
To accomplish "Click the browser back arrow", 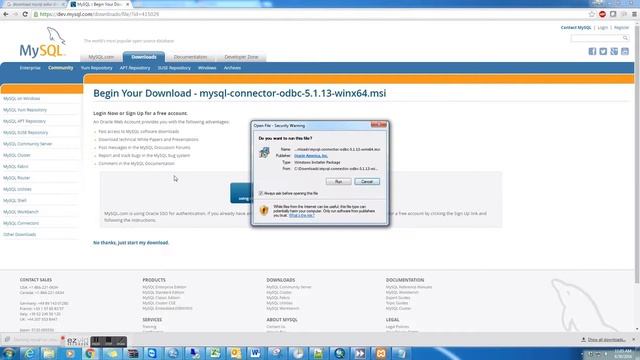I will [6, 14].
